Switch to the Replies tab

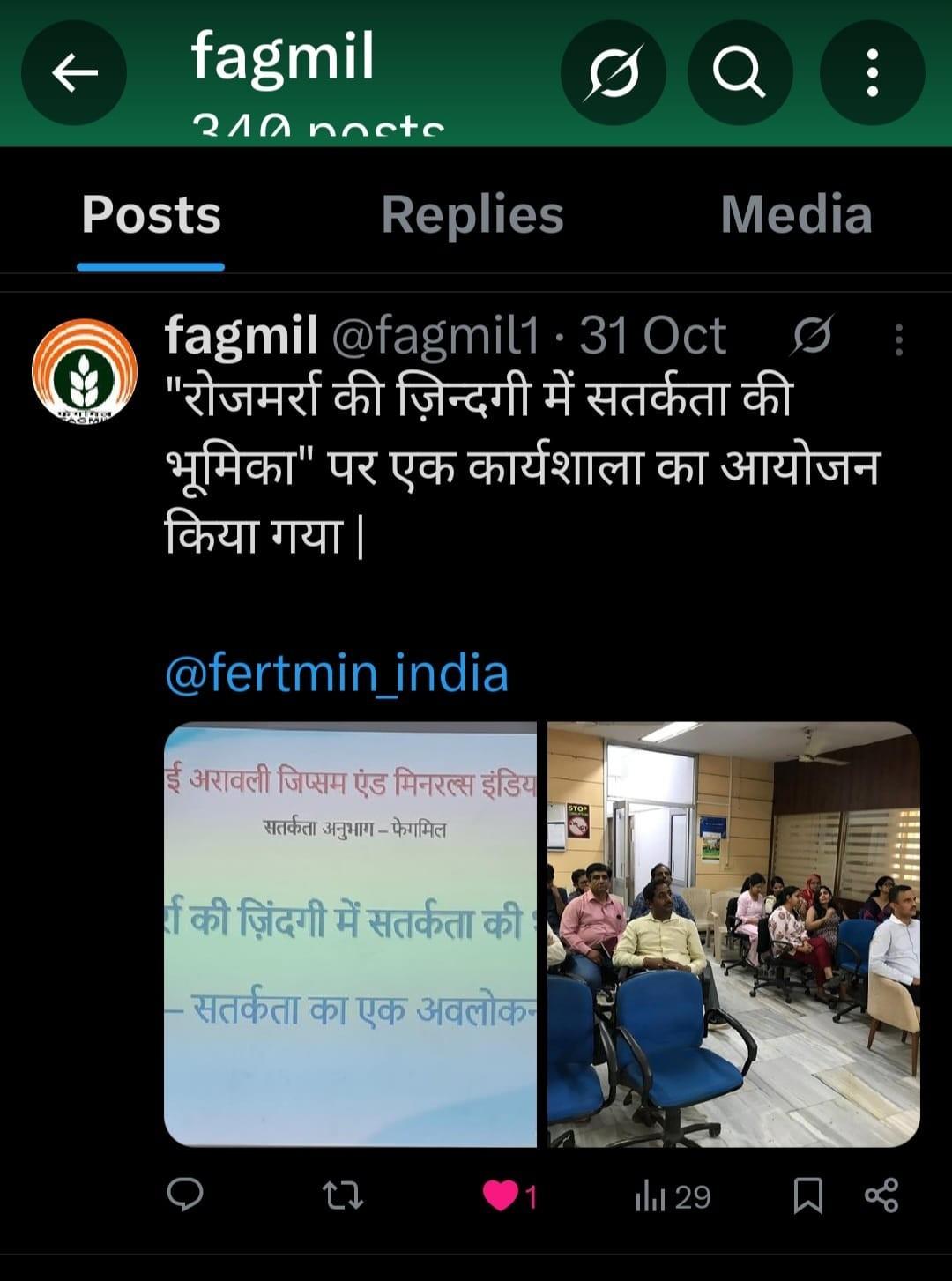pyautogui.click(x=472, y=214)
